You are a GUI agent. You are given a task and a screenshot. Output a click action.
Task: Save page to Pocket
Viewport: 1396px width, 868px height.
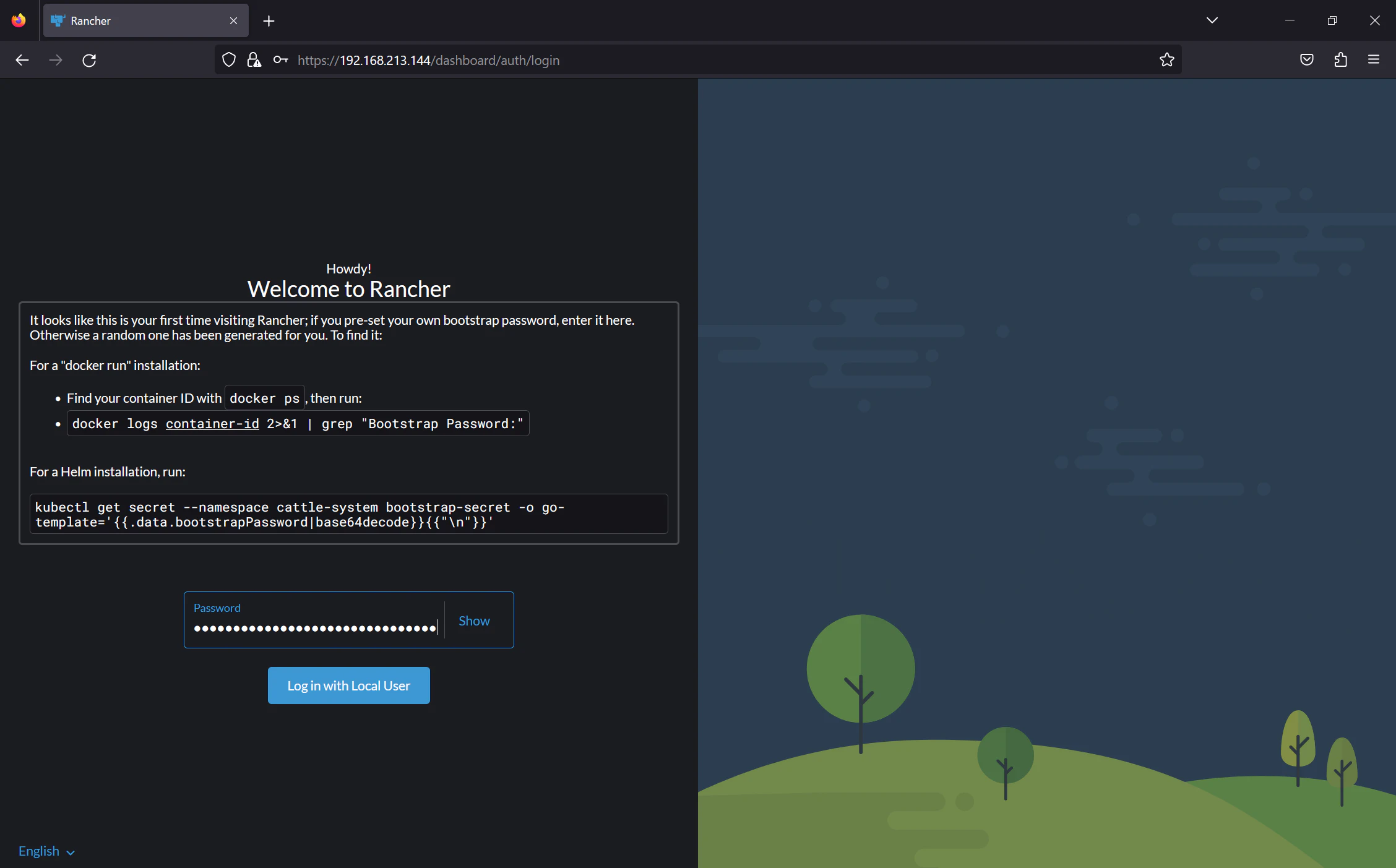pos(1307,60)
